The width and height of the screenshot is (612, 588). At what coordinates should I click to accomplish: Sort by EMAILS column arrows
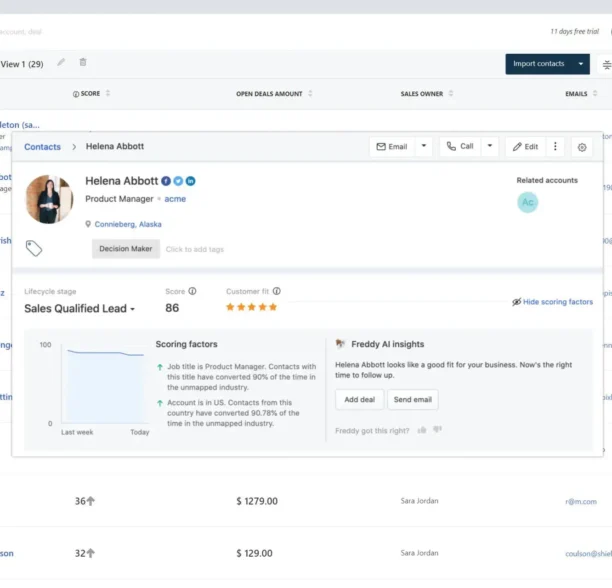(x=595, y=93)
